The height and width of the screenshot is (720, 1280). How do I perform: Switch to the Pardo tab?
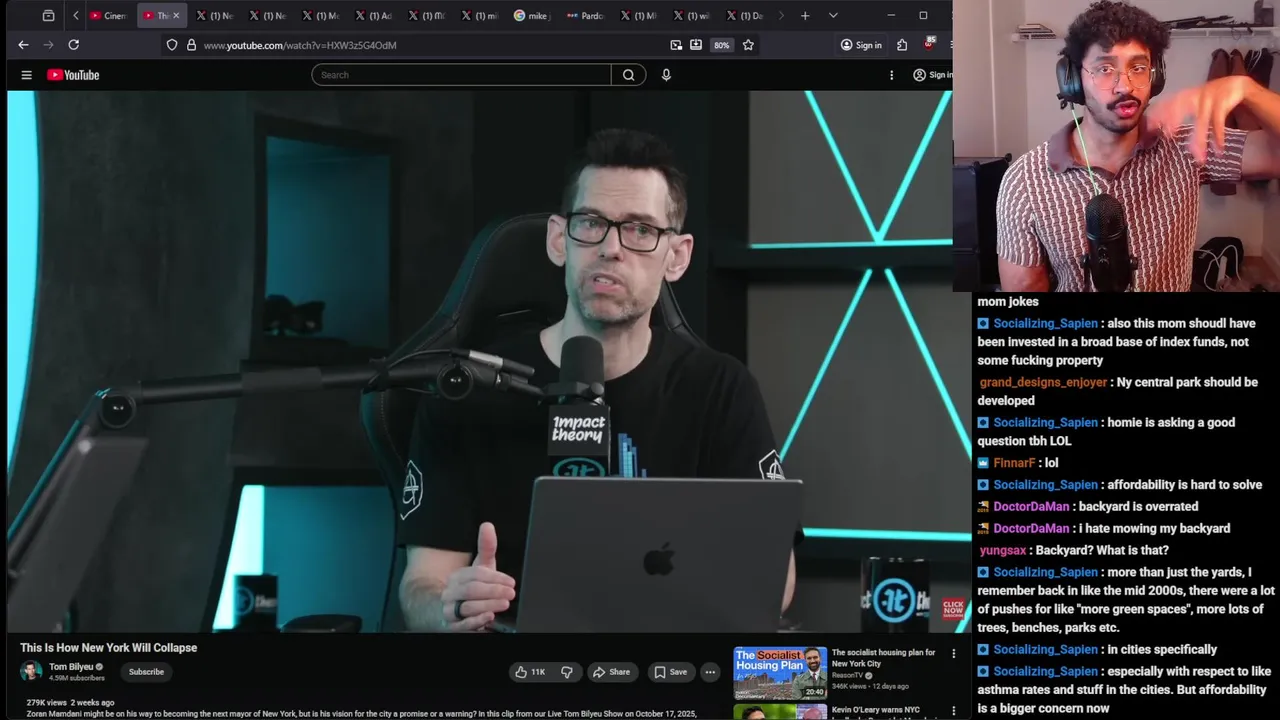[x=585, y=16]
